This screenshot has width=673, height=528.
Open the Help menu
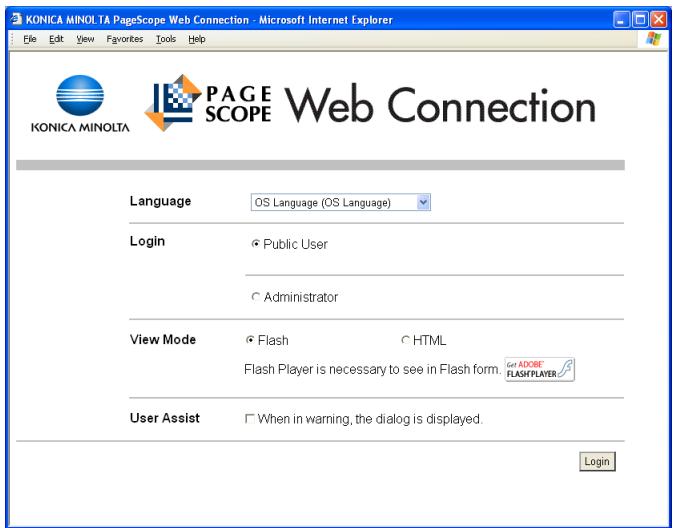(197, 39)
